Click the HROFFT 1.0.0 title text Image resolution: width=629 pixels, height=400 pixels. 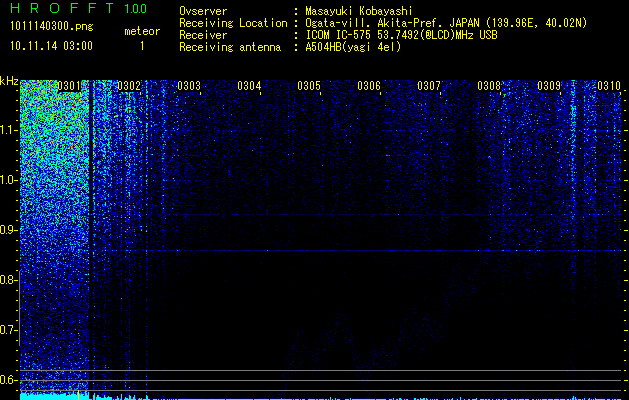pos(79,8)
